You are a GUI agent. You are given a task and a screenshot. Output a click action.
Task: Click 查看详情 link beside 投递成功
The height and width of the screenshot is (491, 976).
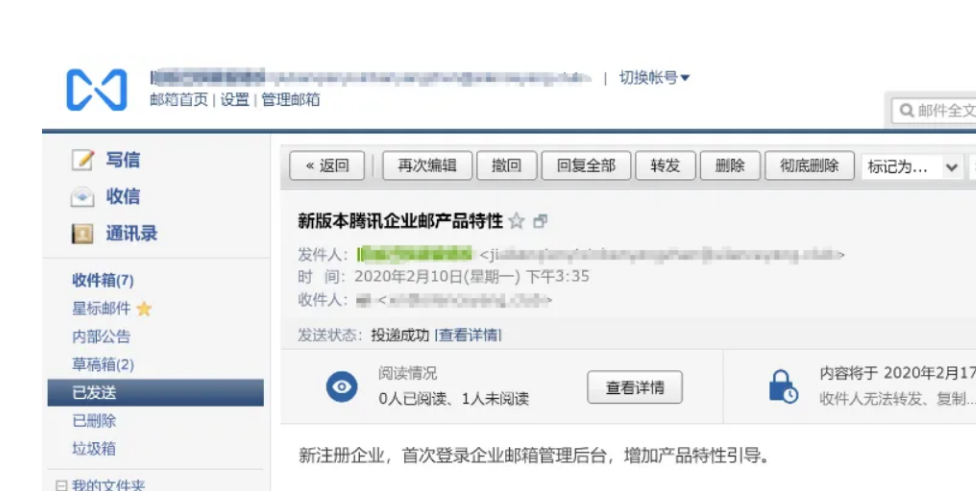[468, 335]
